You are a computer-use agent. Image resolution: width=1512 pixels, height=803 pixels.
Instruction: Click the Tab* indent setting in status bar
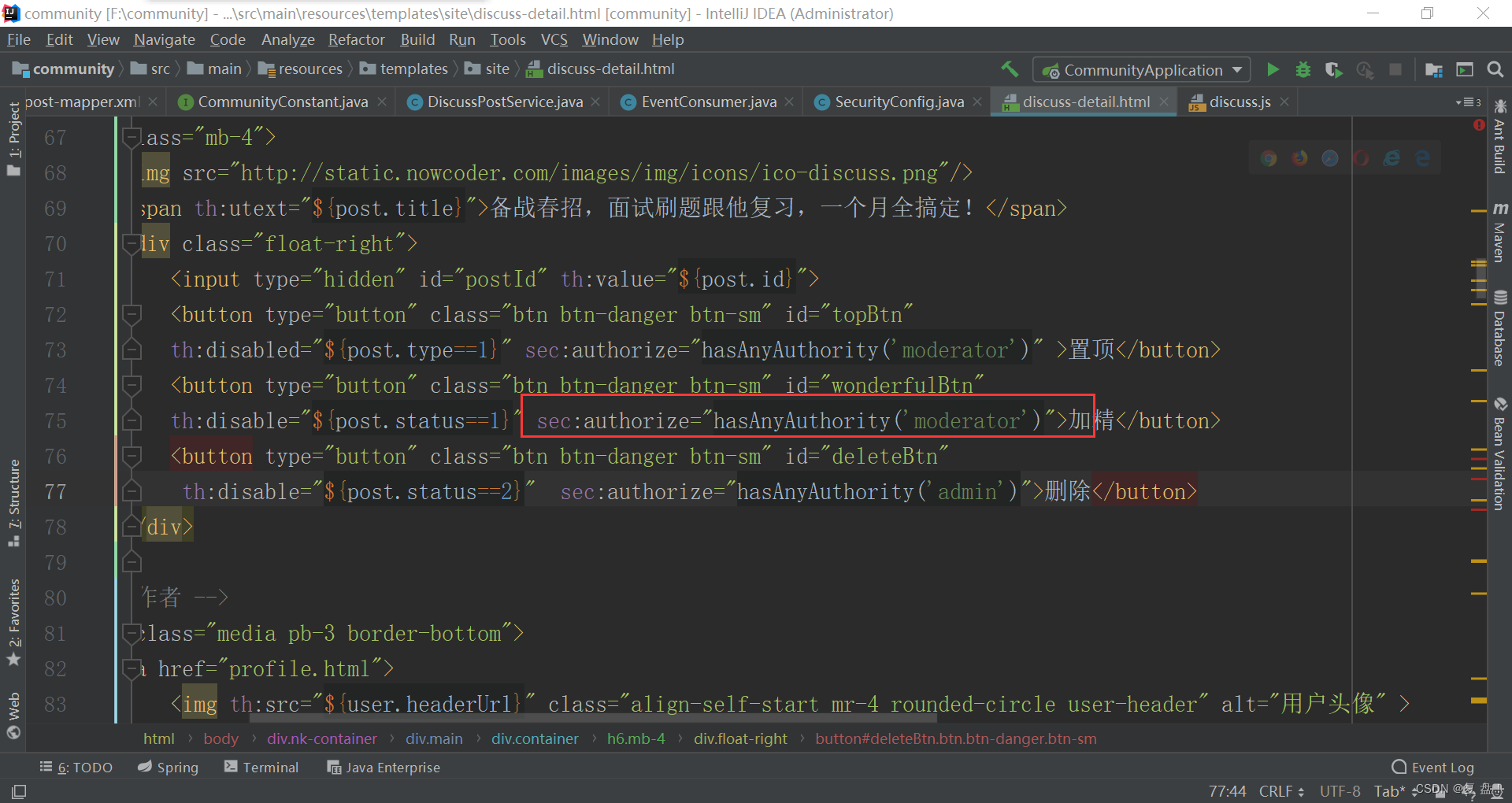click(x=1391, y=791)
